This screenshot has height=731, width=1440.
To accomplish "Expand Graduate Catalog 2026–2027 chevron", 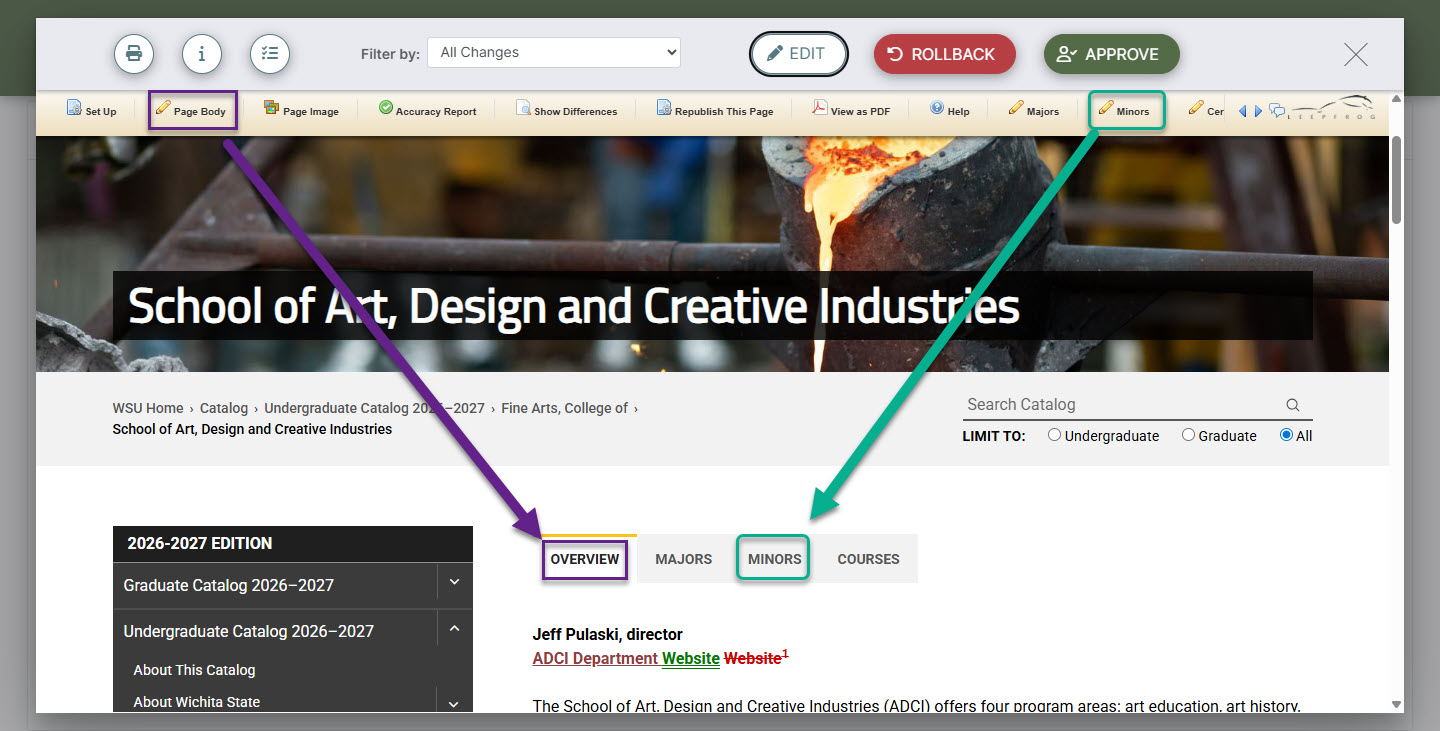I will (454, 582).
